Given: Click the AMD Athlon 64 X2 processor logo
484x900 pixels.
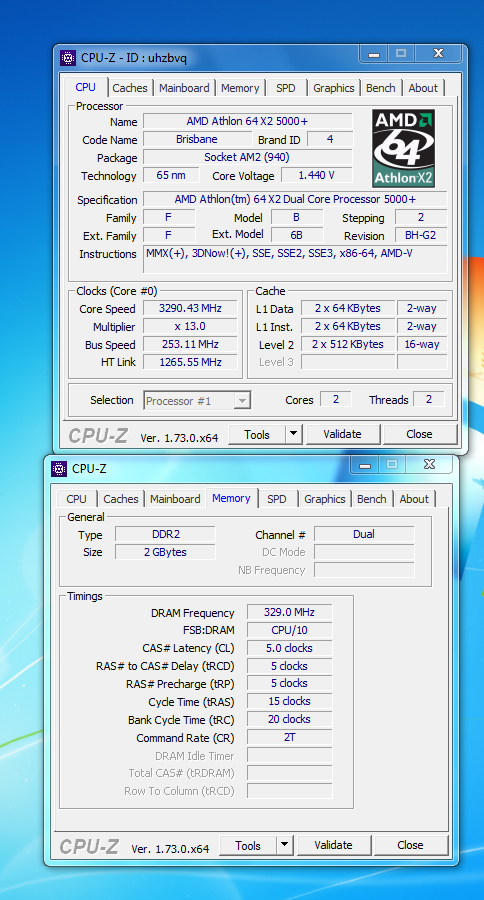Looking at the screenshot, I should point(404,149).
